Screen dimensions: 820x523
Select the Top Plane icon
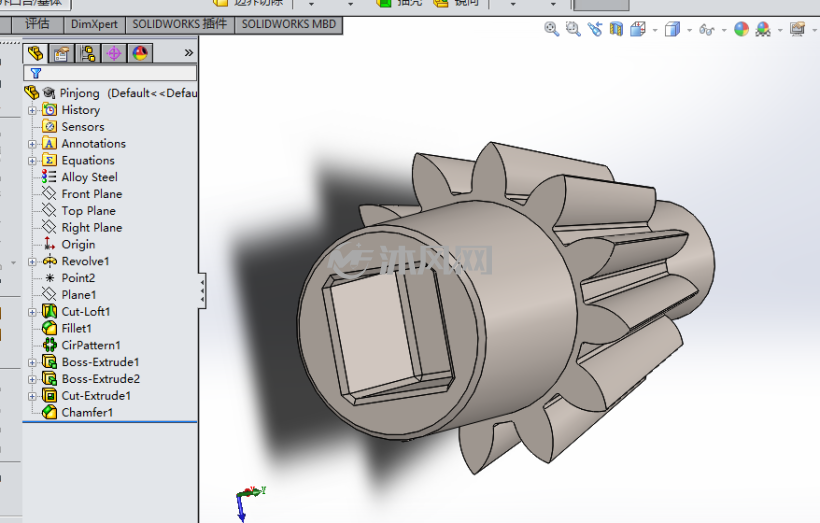click(x=49, y=211)
